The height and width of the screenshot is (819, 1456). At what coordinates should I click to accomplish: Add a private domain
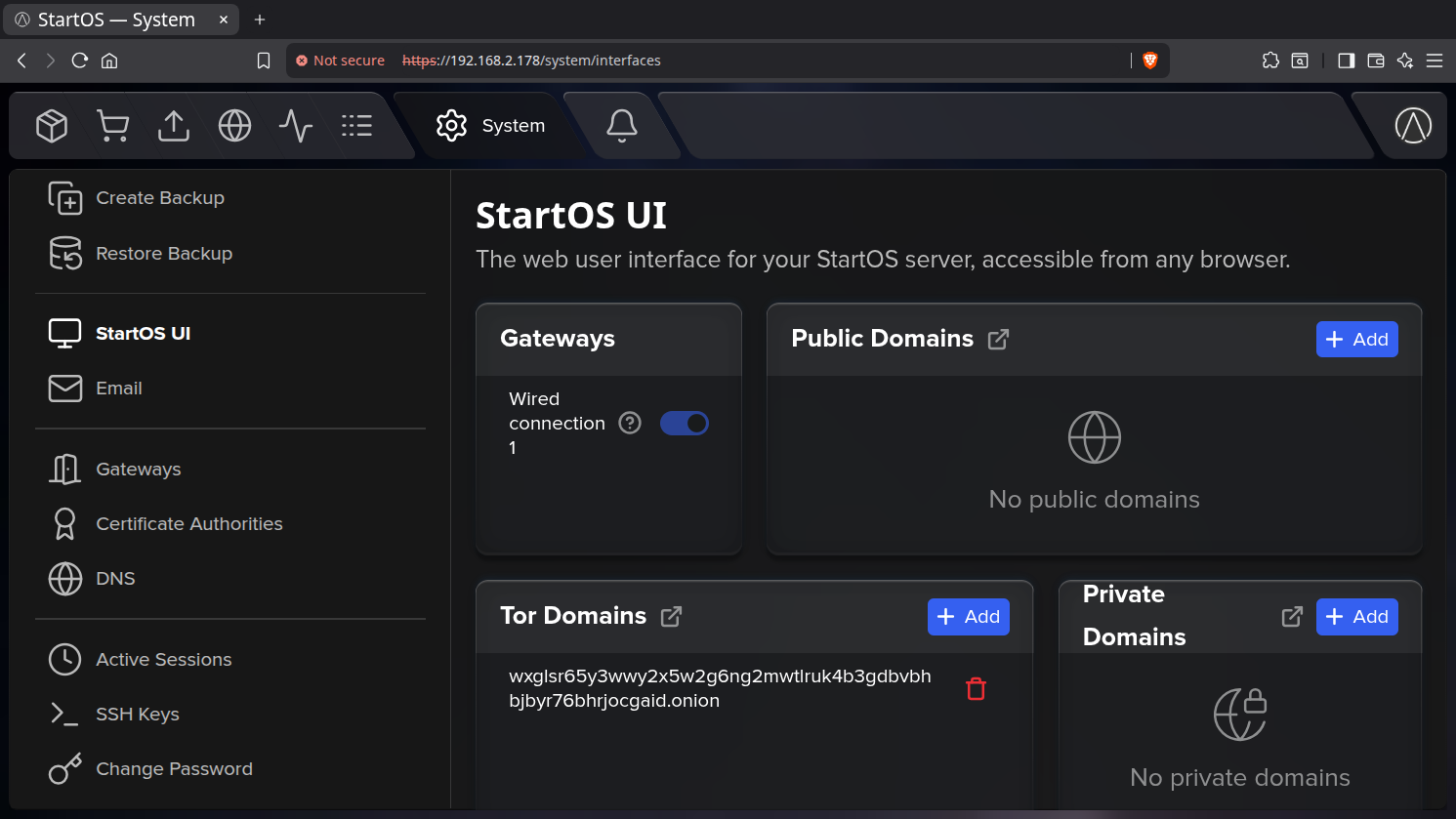(1357, 616)
